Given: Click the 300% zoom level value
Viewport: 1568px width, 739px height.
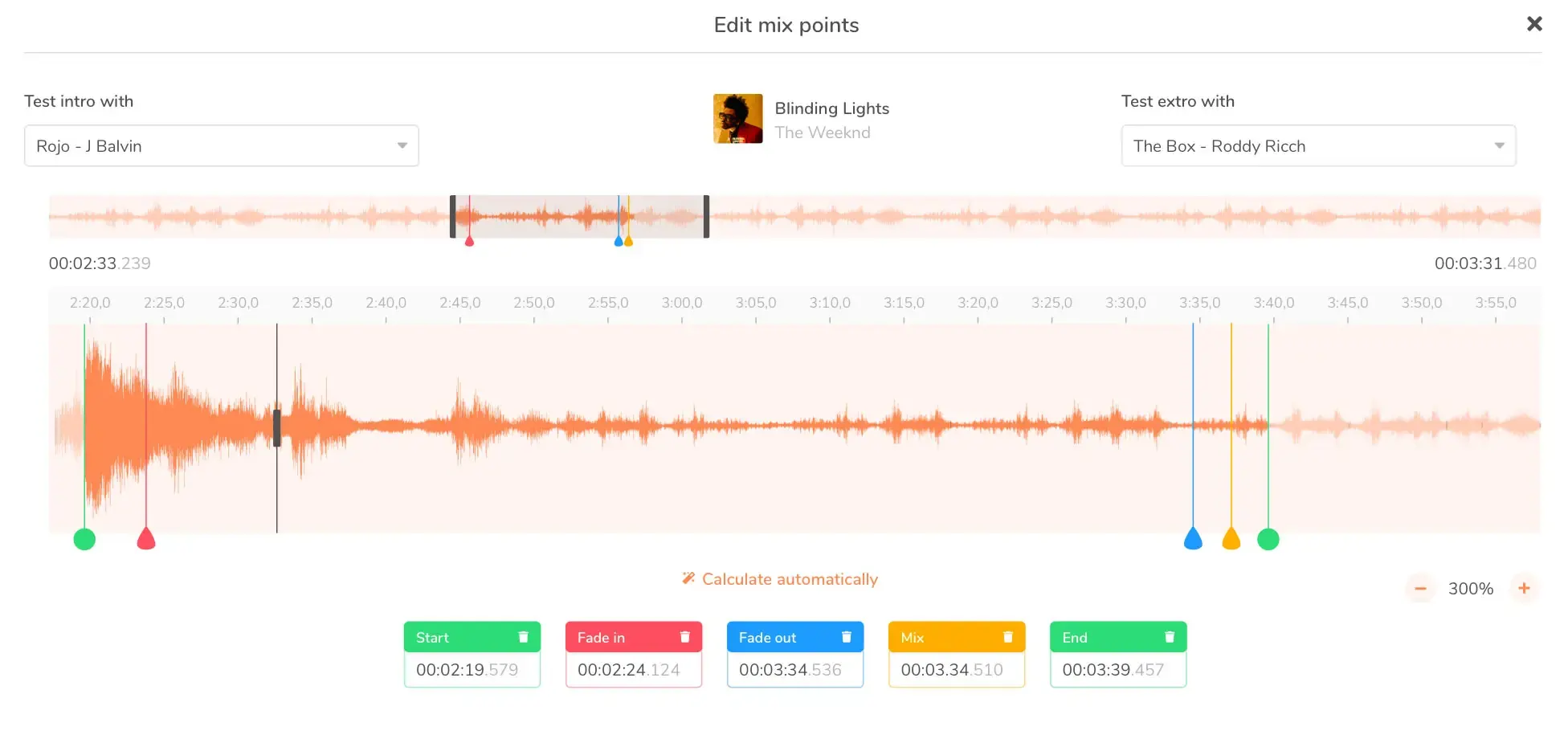Looking at the screenshot, I should point(1471,589).
